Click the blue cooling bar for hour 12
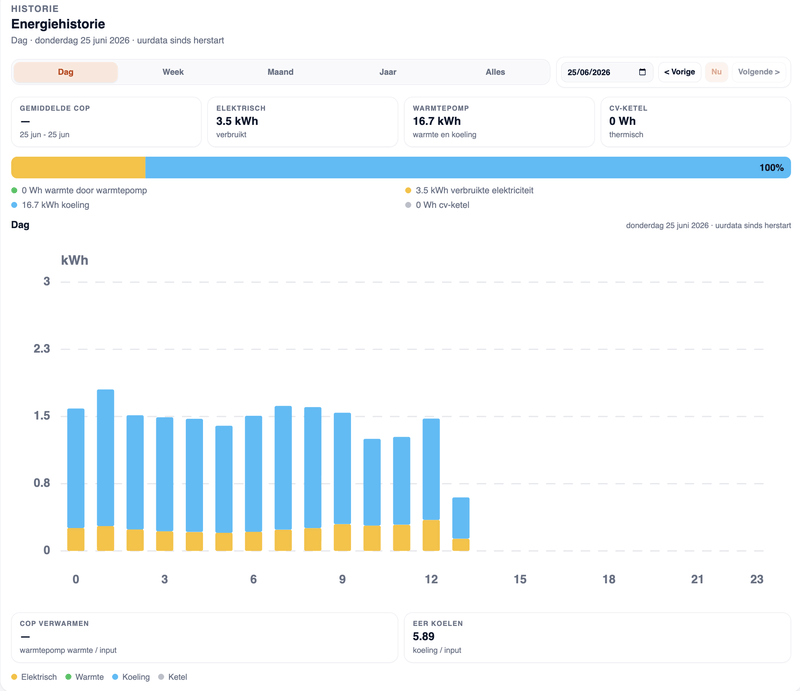This screenshot has width=800, height=691. point(431,469)
